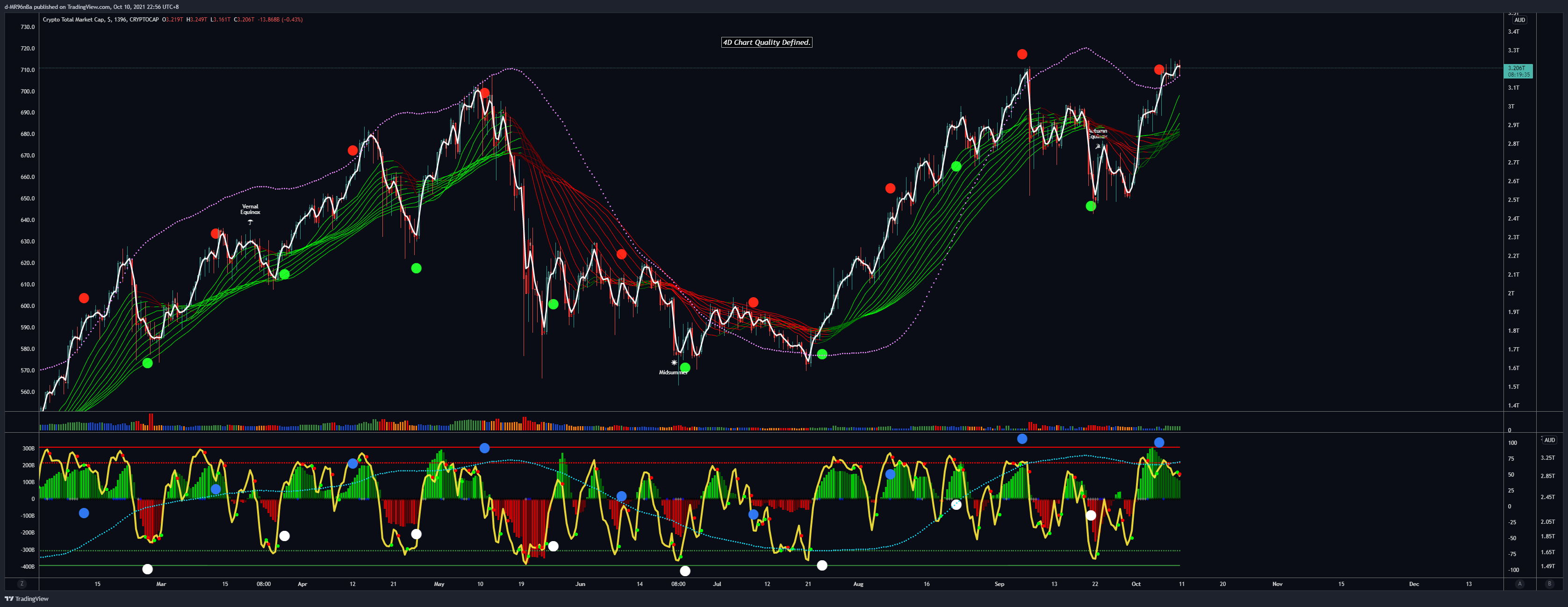Toggle auto scale with the A button

pyautogui.click(x=1519, y=584)
